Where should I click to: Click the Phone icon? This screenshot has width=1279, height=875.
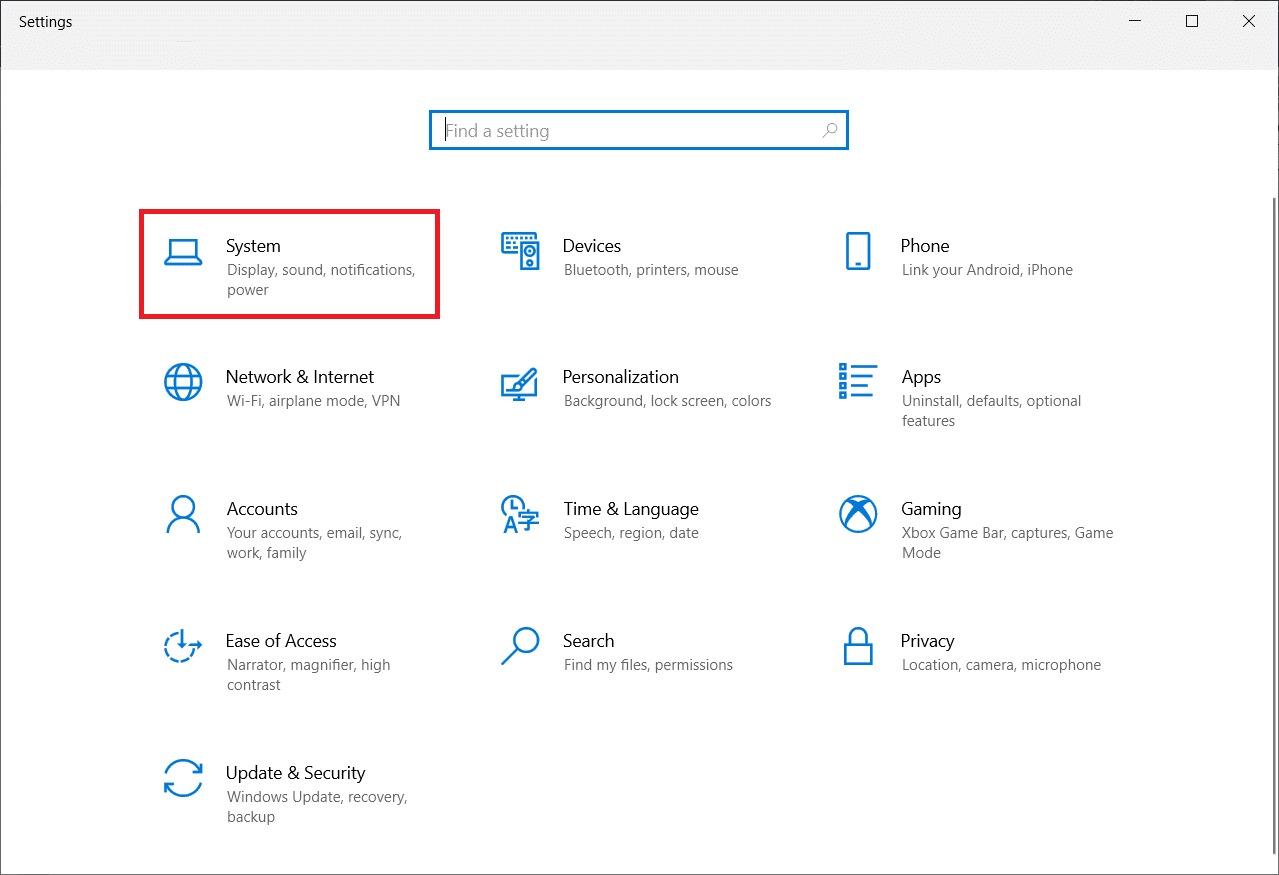(858, 251)
